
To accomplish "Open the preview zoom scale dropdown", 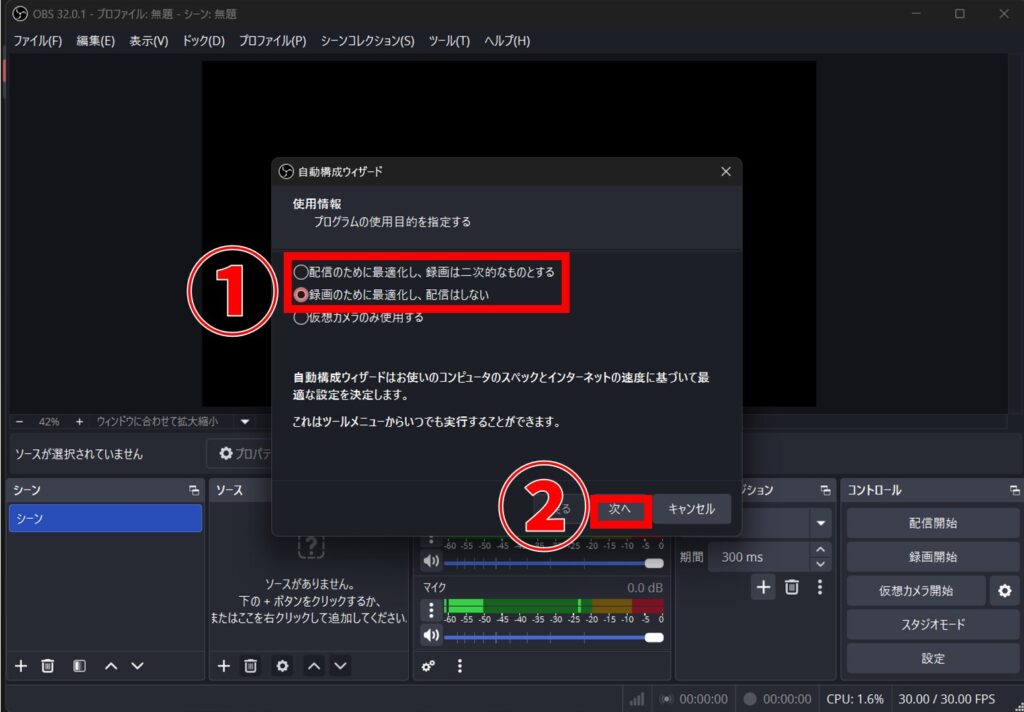I will pos(243,421).
